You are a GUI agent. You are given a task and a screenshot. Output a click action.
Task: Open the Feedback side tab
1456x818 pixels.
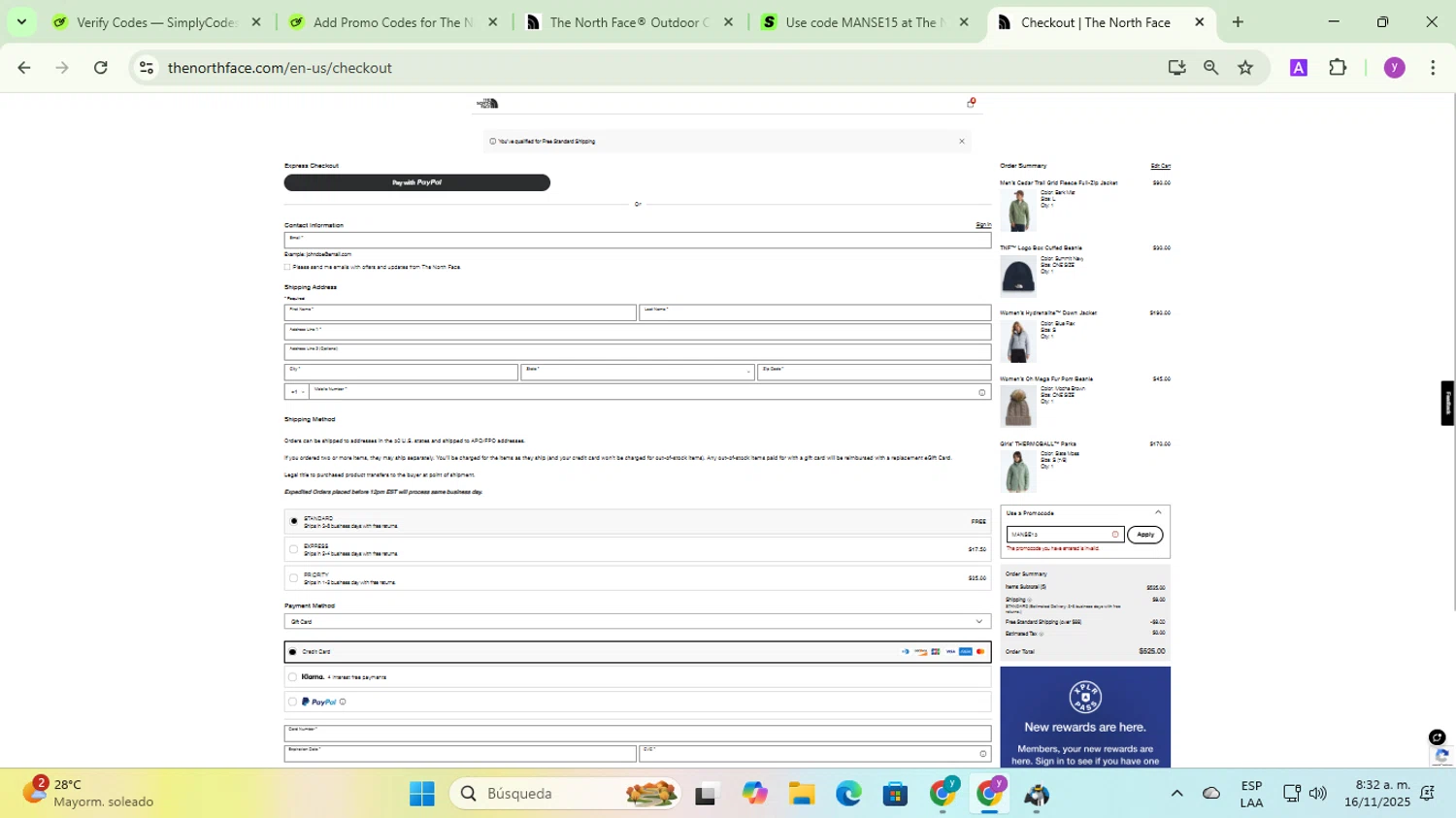(x=1447, y=403)
